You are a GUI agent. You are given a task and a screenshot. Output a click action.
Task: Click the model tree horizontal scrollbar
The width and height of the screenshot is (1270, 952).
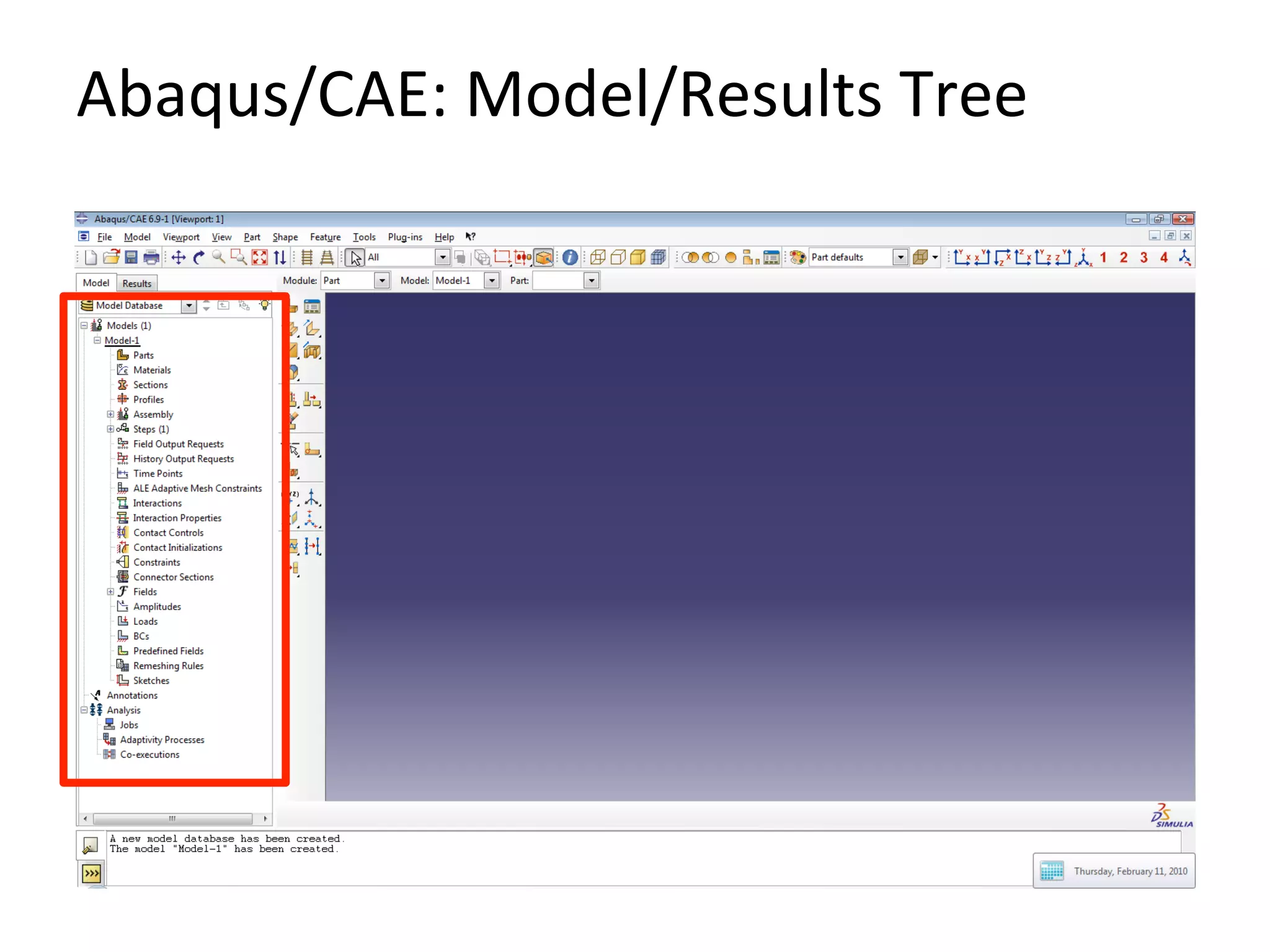click(172, 819)
